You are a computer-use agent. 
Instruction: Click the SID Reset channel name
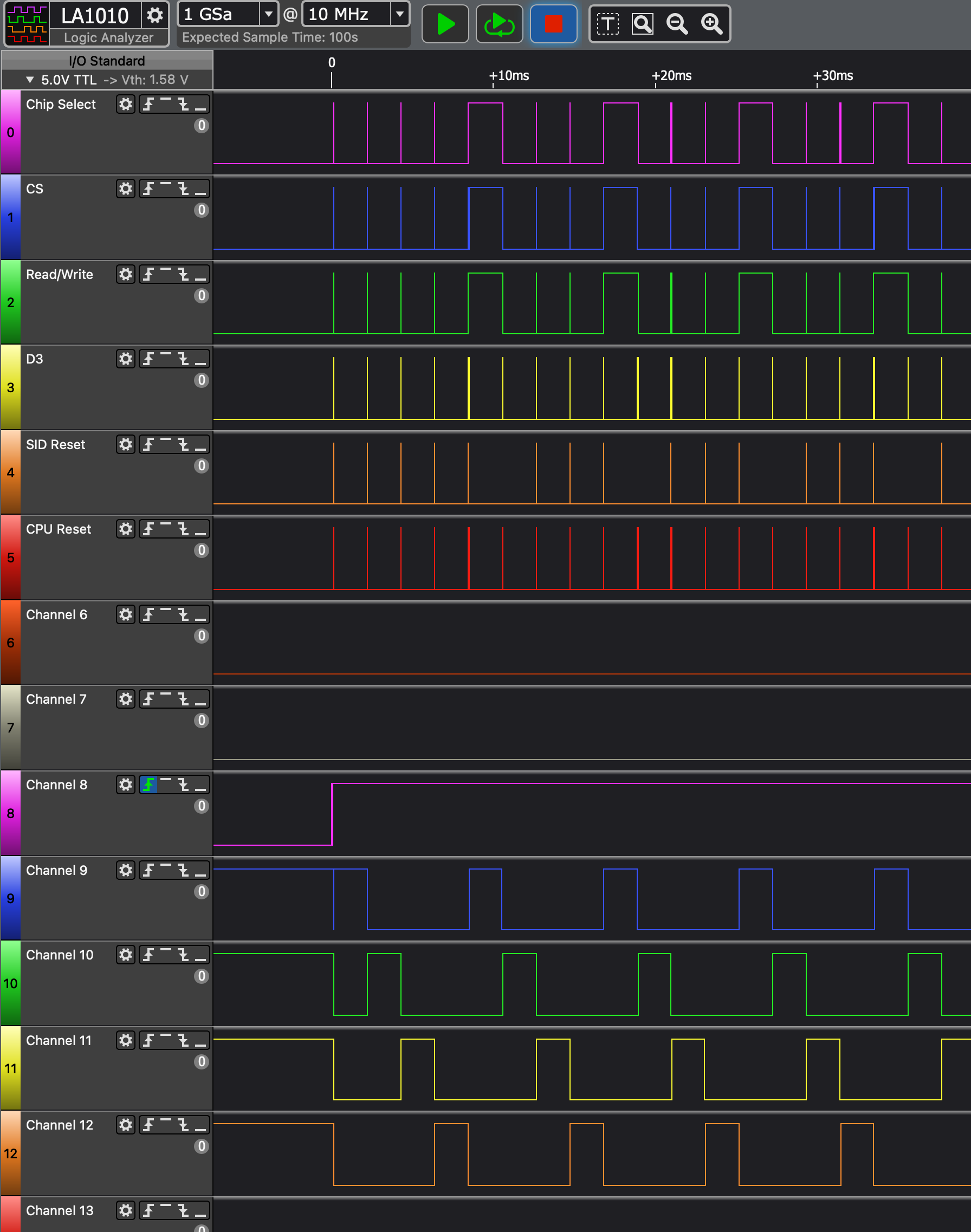click(x=56, y=444)
